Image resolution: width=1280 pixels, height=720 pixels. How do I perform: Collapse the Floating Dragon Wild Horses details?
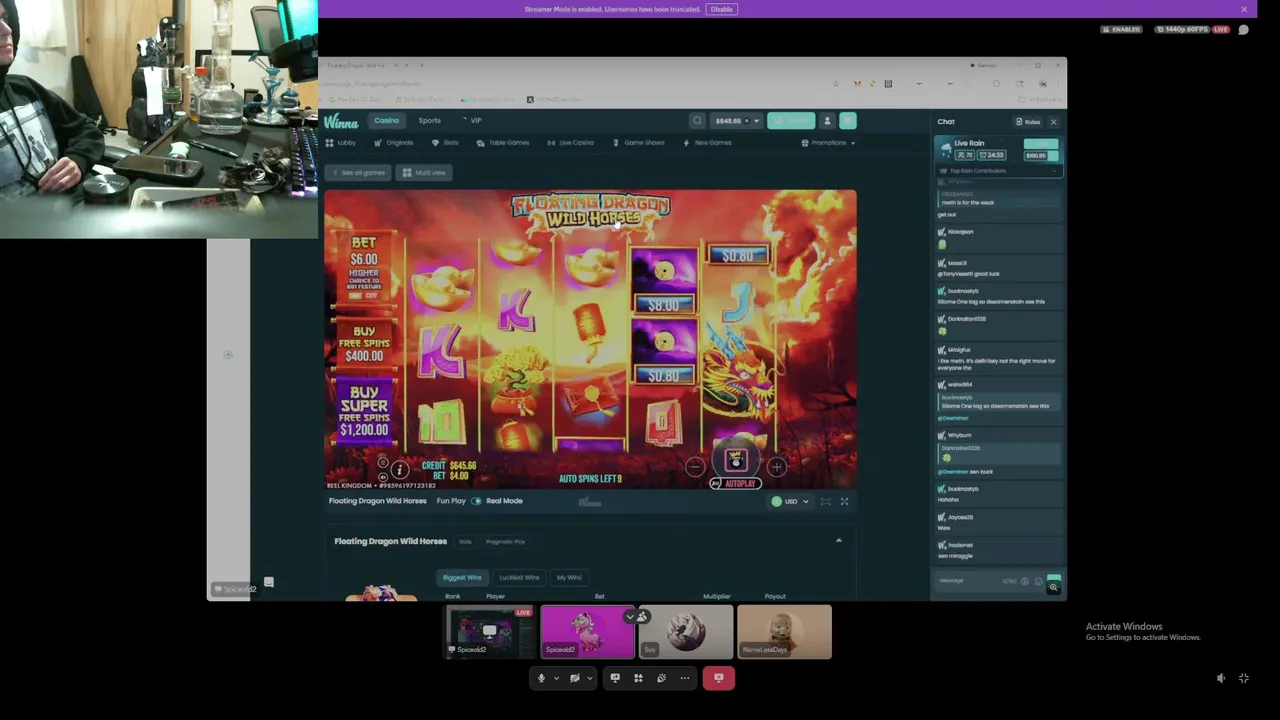click(839, 541)
